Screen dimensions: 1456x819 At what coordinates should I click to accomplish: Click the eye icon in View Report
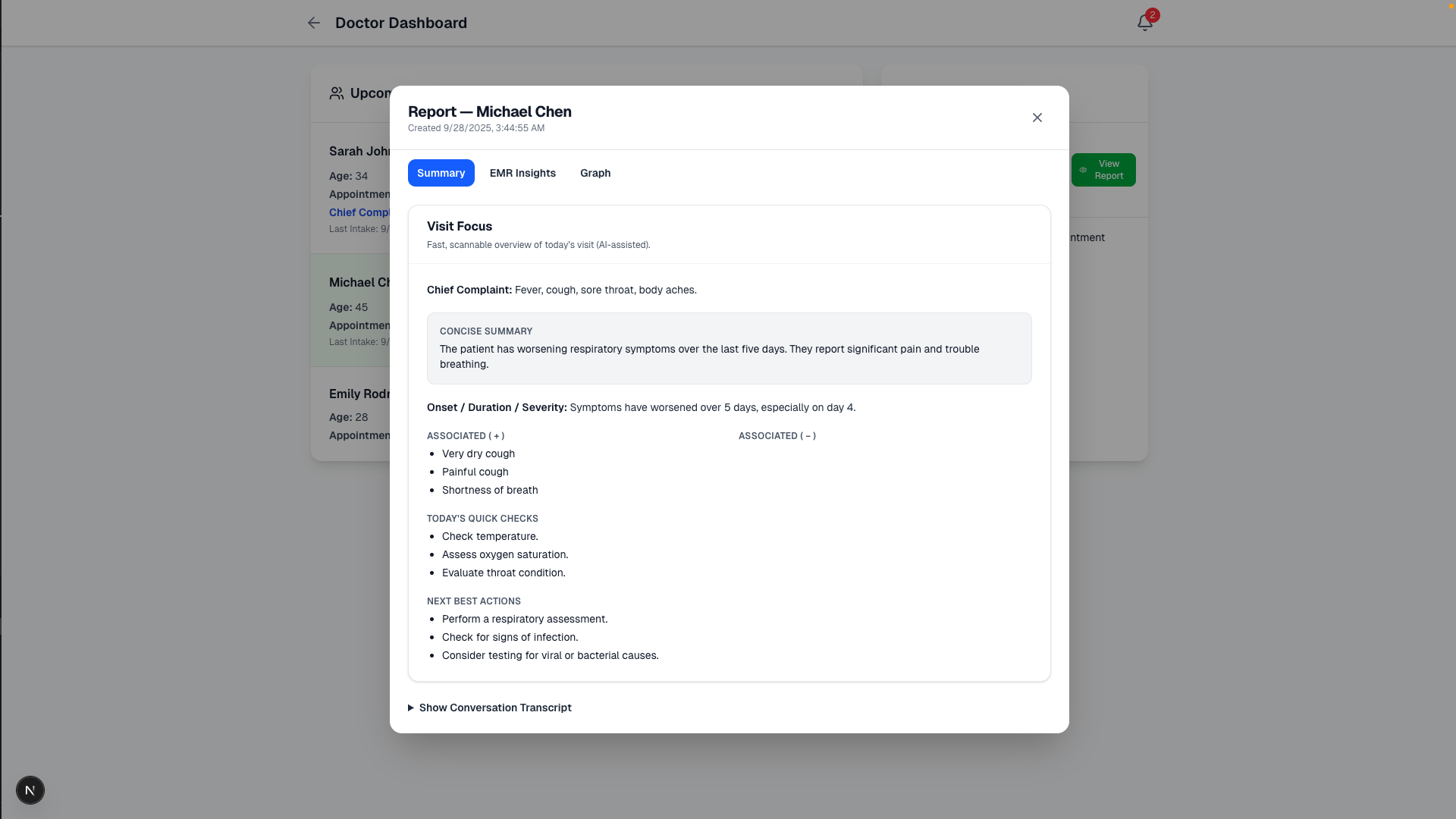tap(1083, 170)
